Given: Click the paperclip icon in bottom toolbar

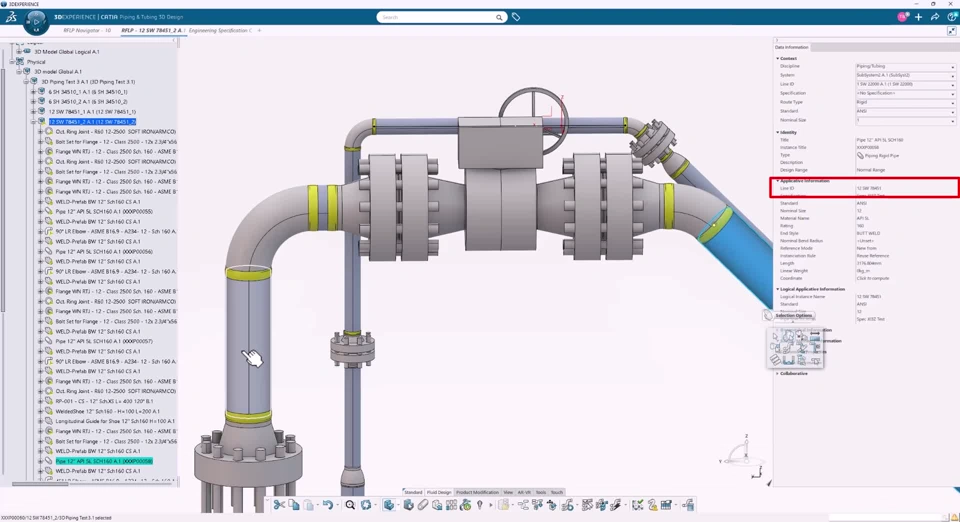Looking at the screenshot, I should point(422,505).
